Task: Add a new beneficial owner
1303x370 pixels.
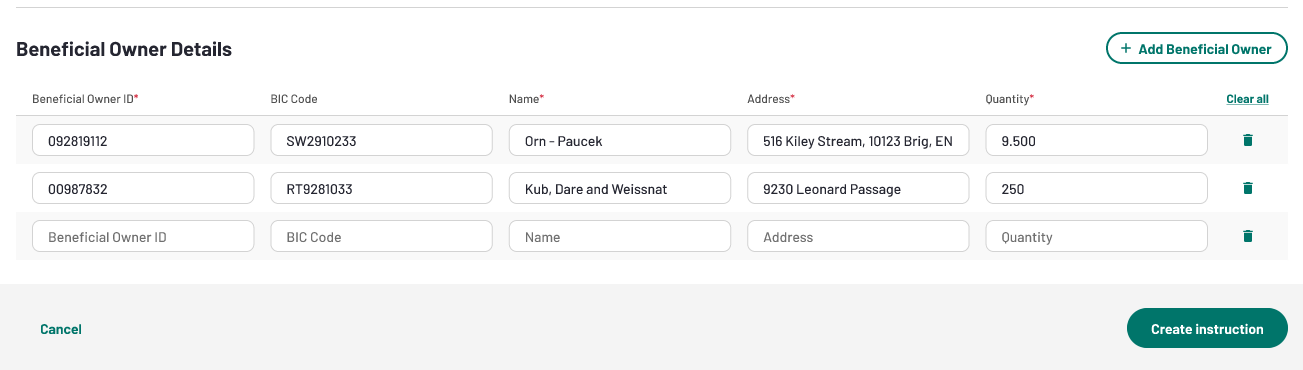Action: tap(1196, 48)
